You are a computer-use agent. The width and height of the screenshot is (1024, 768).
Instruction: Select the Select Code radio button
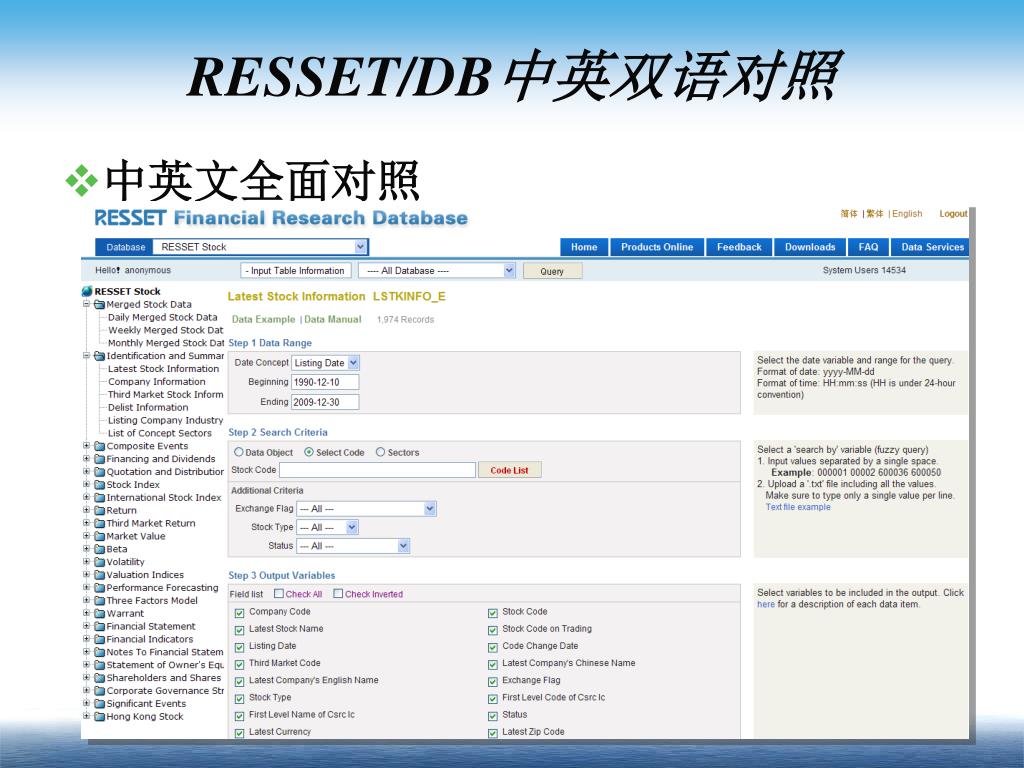click(x=309, y=452)
